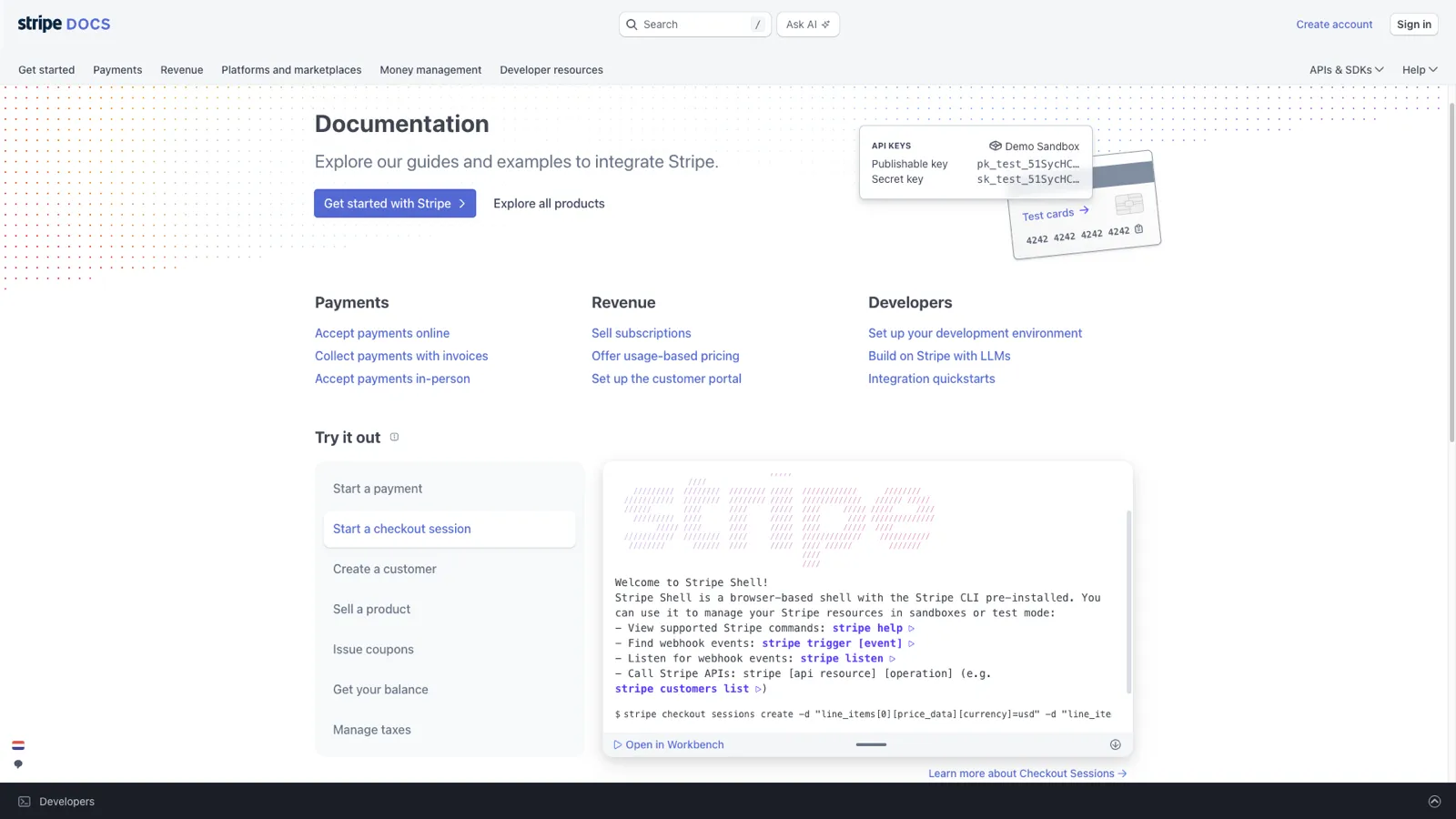
Task: Run the stripe listen play icon
Action: 892,659
